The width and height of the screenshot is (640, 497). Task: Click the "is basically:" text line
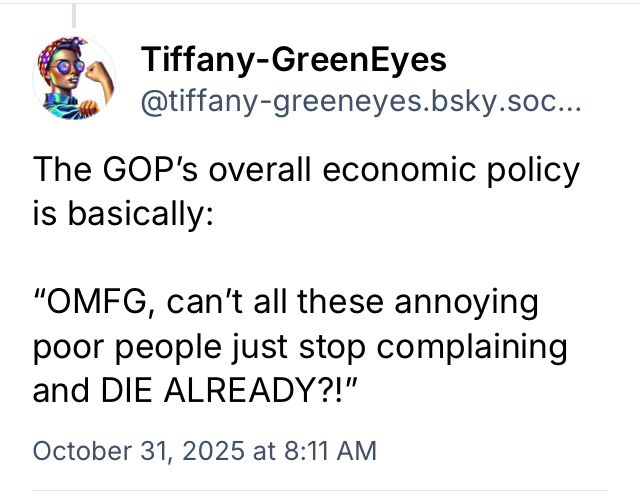123,214
